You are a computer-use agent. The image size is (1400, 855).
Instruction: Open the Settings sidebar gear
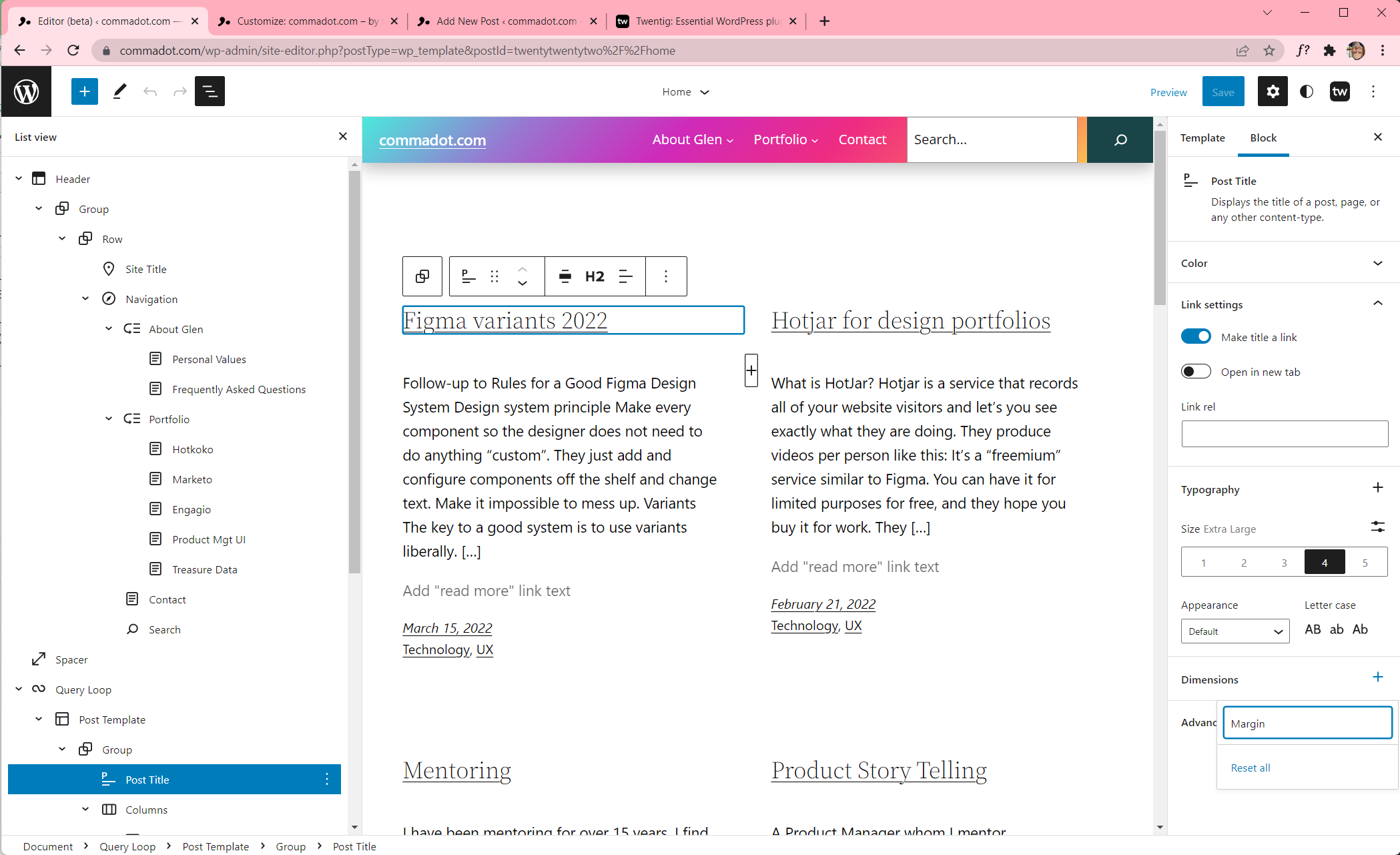[x=1273, y=91]
